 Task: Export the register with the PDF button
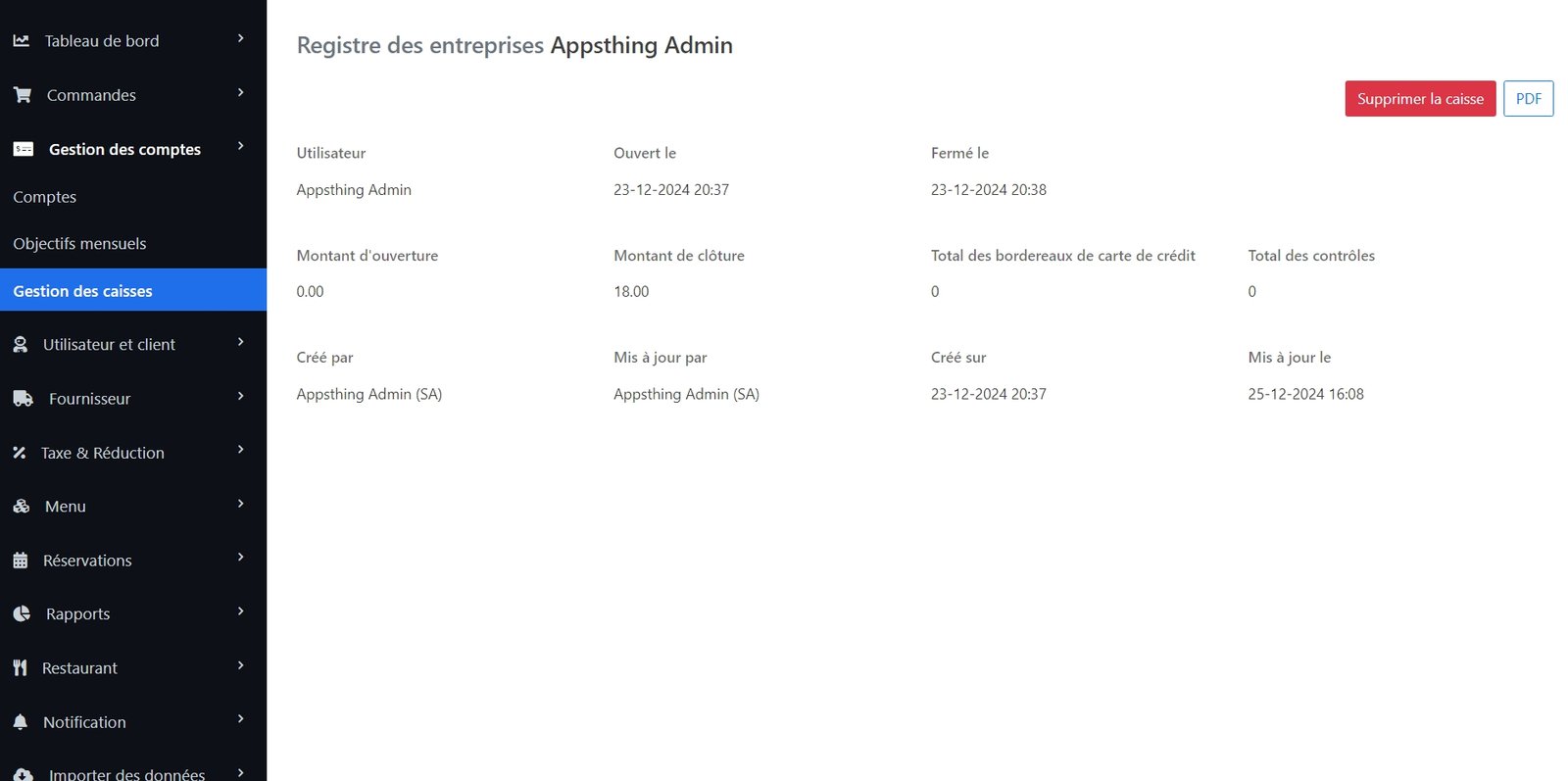[x=1528, y=99]
